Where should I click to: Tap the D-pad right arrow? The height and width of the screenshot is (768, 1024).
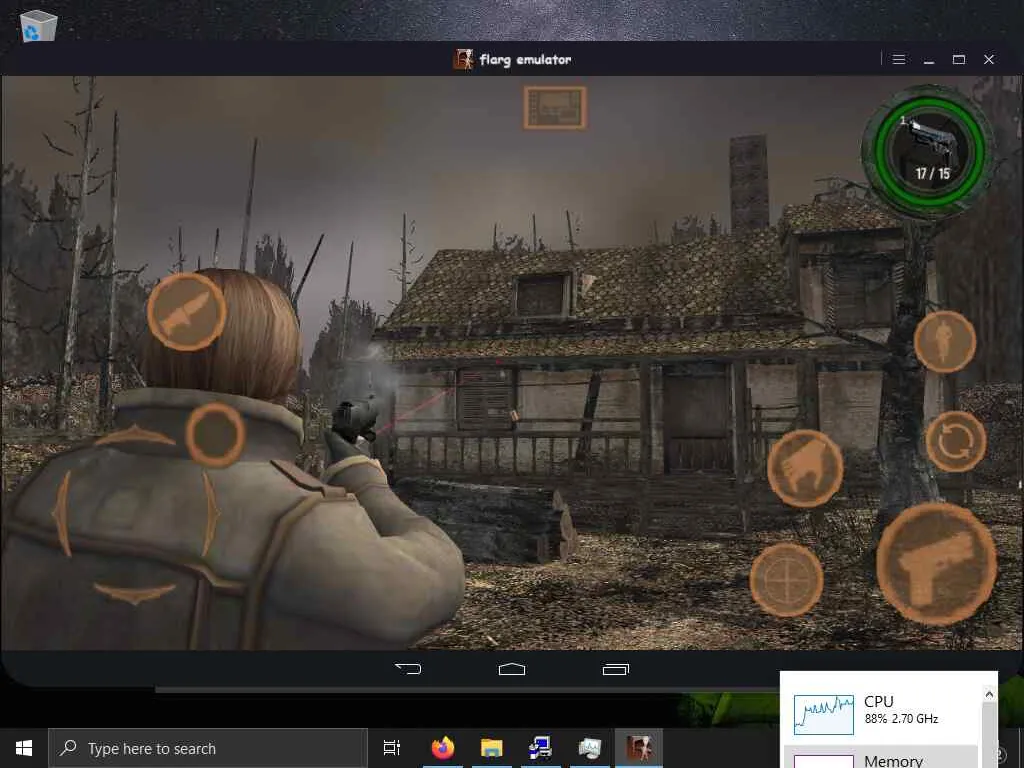click(x=210, y=514)
